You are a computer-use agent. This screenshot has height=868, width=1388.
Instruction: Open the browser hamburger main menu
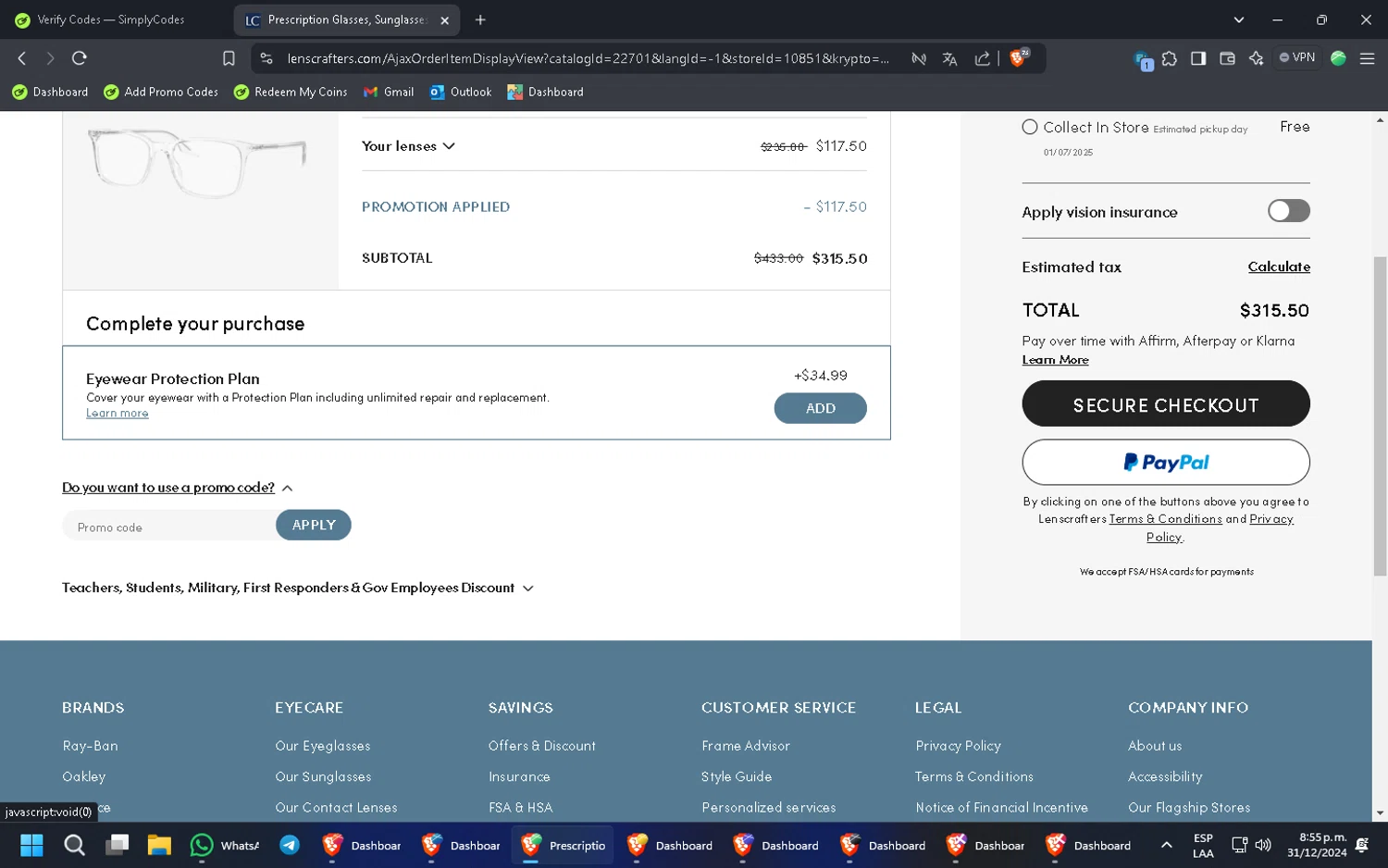tap(1367, 58)
